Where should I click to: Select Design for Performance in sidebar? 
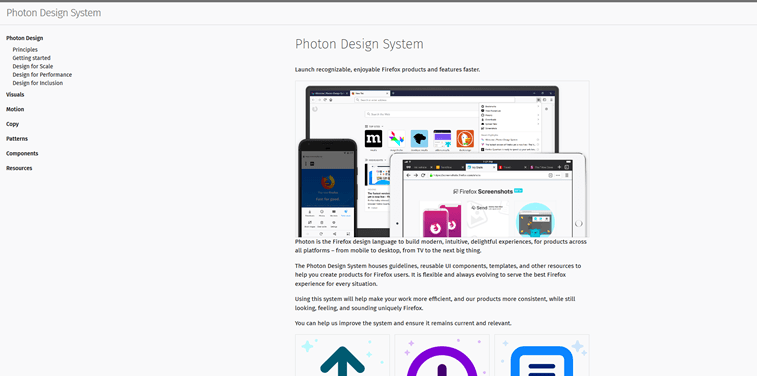[x=42, y=75]
